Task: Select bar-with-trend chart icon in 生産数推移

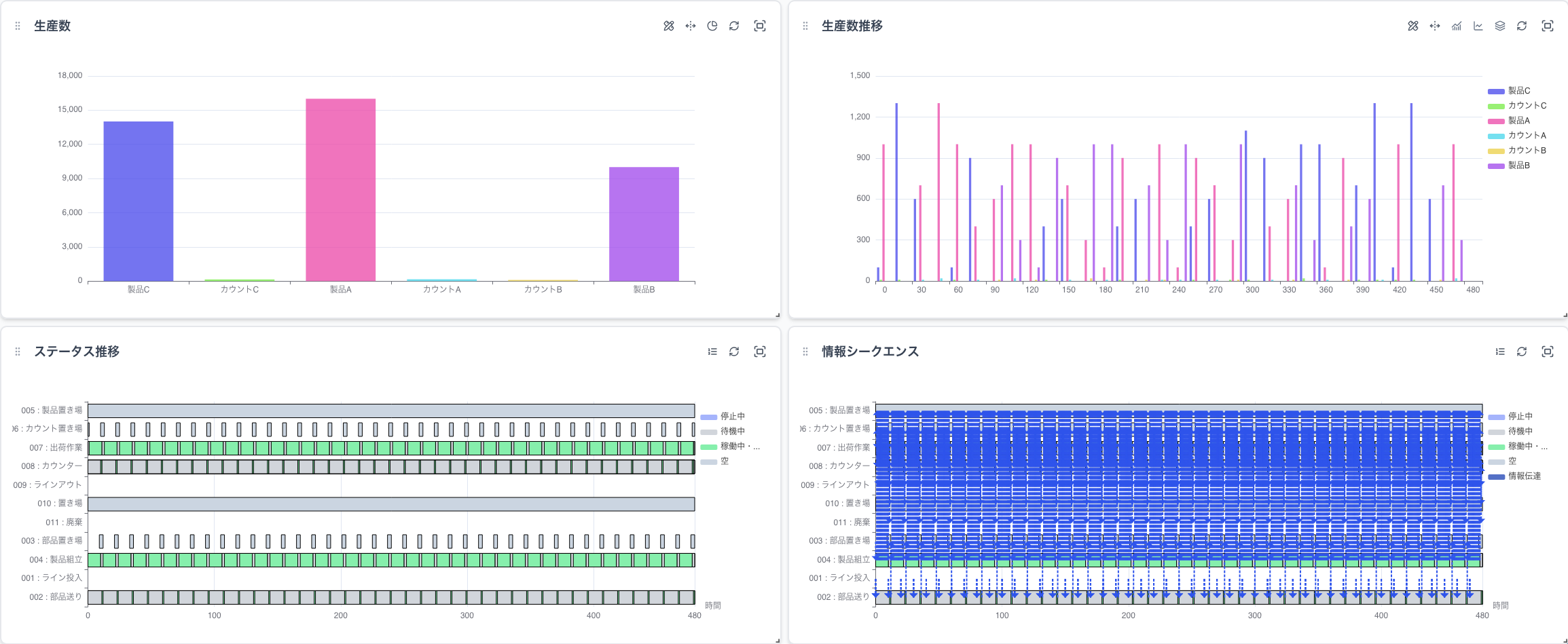Action: pyautogui.click(x=1457, y=26)
